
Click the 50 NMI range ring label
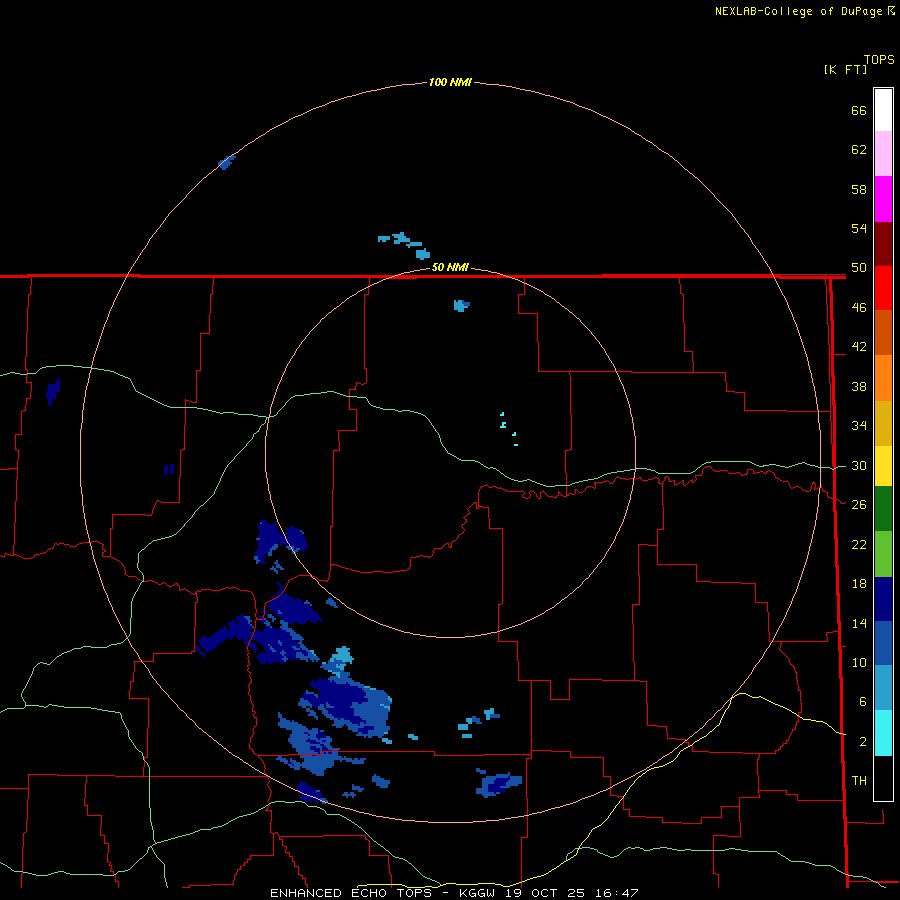click(450, 267)
